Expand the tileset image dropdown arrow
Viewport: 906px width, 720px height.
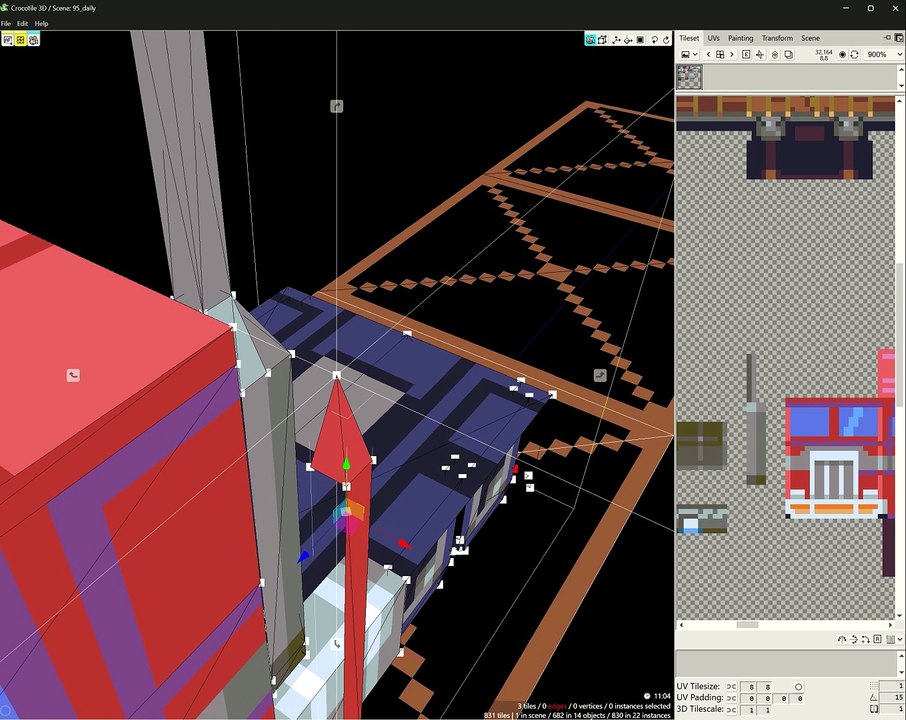point(695,54)
